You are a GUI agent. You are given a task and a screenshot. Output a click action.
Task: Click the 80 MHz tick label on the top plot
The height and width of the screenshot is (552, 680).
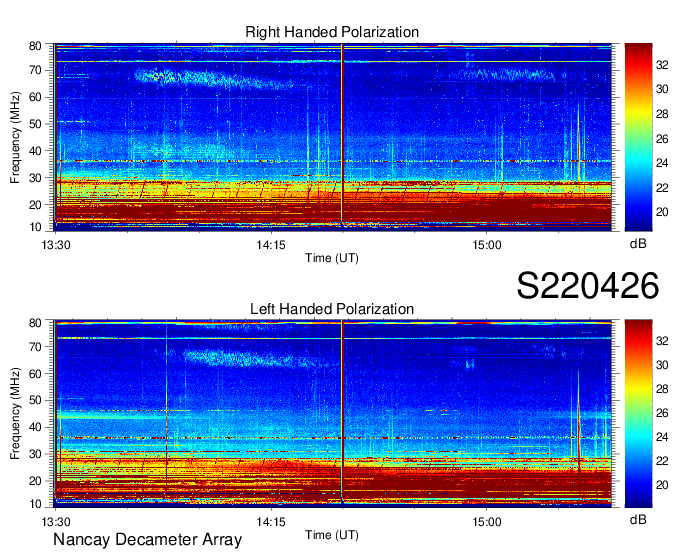36,46
